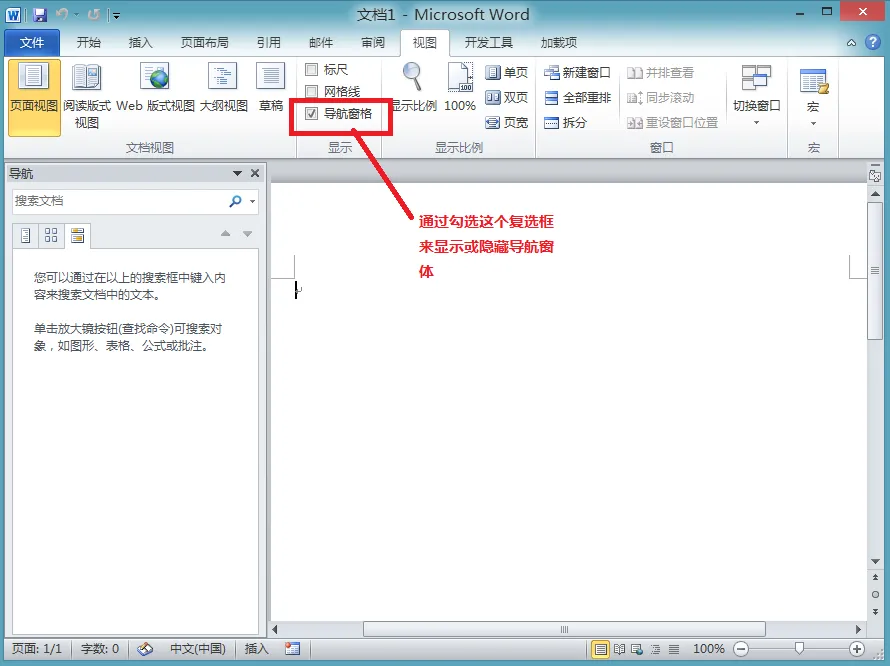Switch to the 引用 references tab
890x666 pixels.
coord(268,43)
